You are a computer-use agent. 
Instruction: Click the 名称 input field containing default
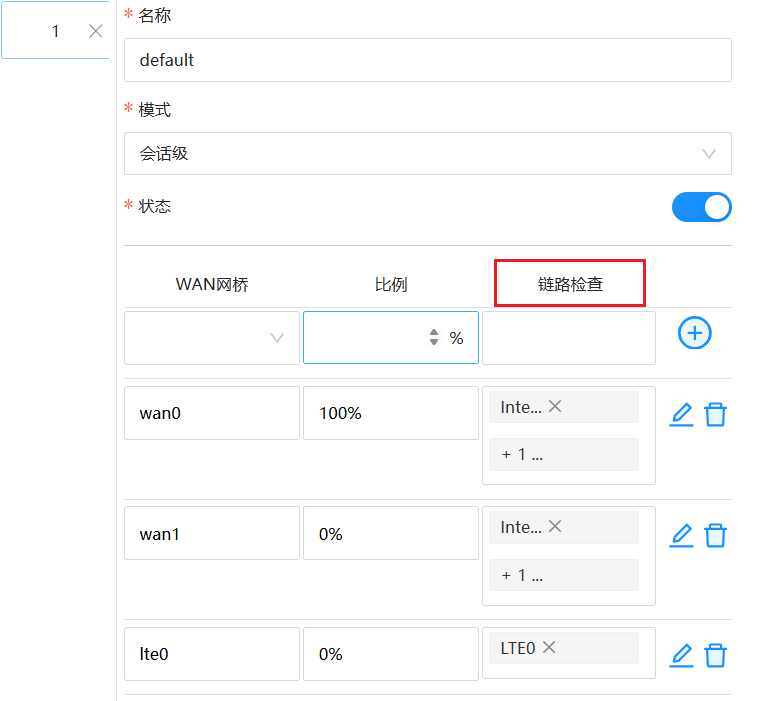[x=427, y=60]
